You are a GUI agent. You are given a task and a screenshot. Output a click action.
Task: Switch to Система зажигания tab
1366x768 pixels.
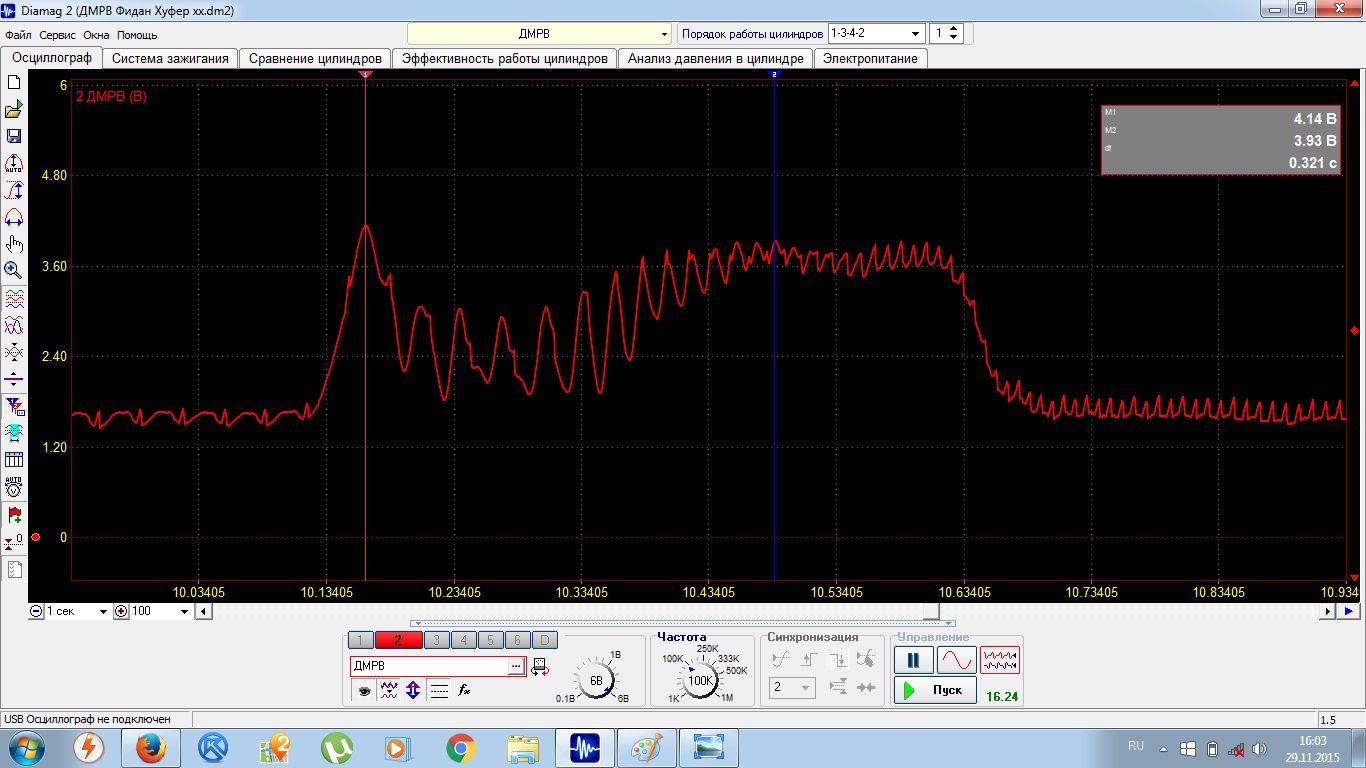171,59
